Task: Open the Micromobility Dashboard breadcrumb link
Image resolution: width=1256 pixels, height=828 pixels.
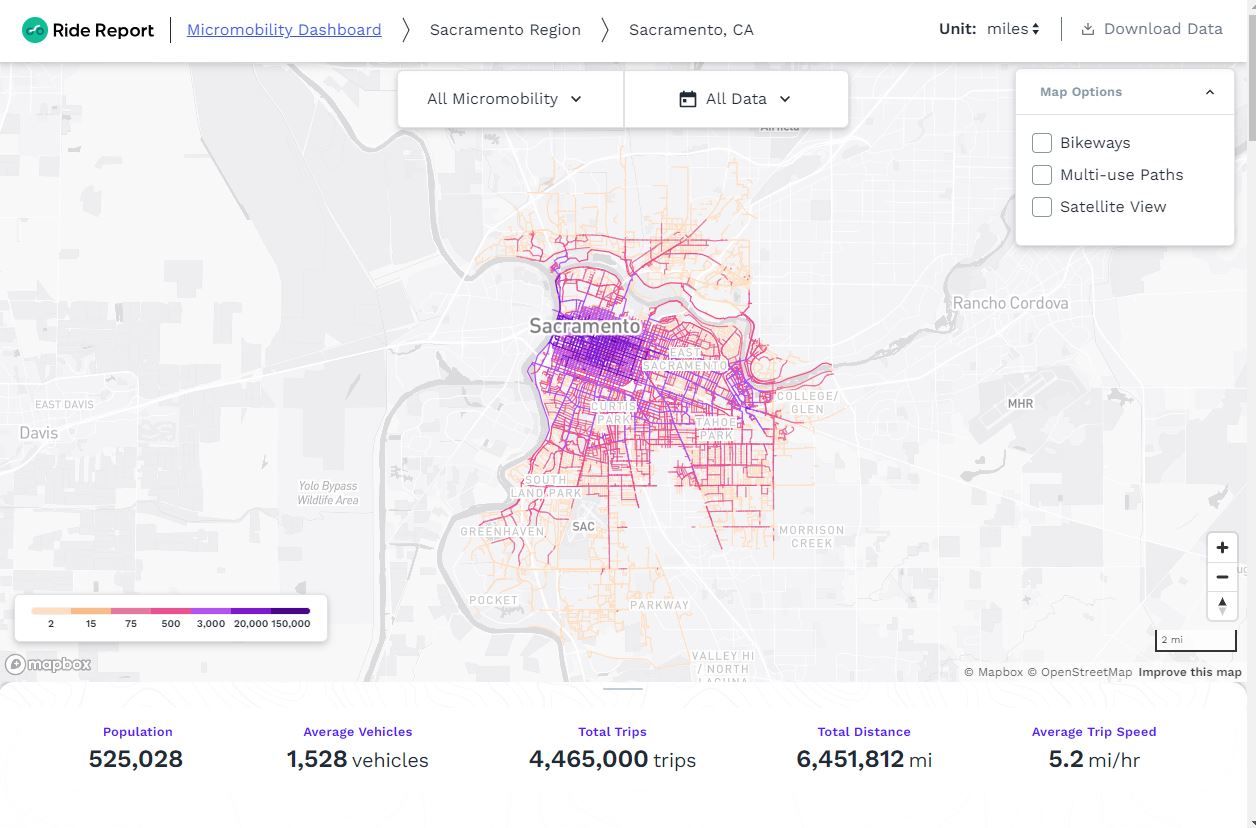Action: coord(284,30)
